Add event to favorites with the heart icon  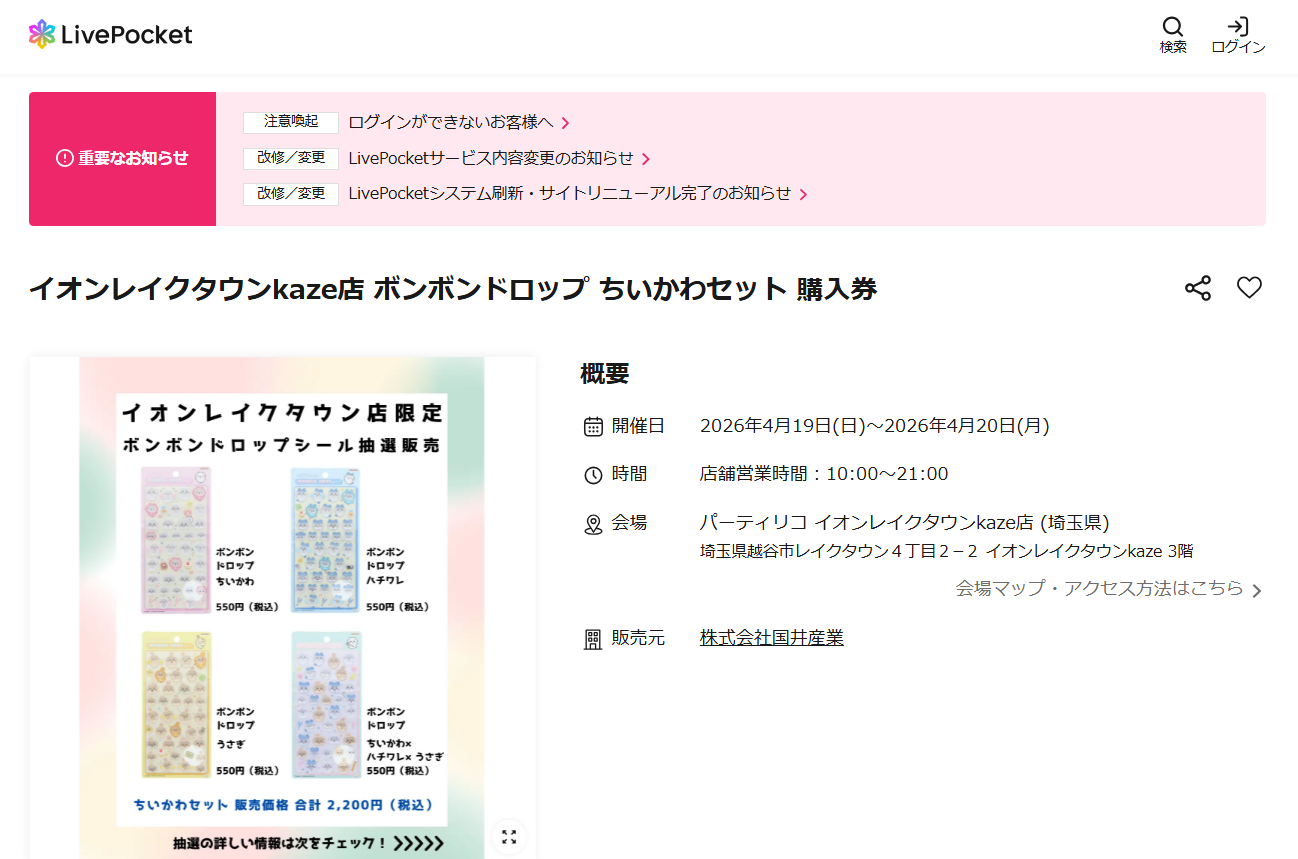pos(1249,287)
